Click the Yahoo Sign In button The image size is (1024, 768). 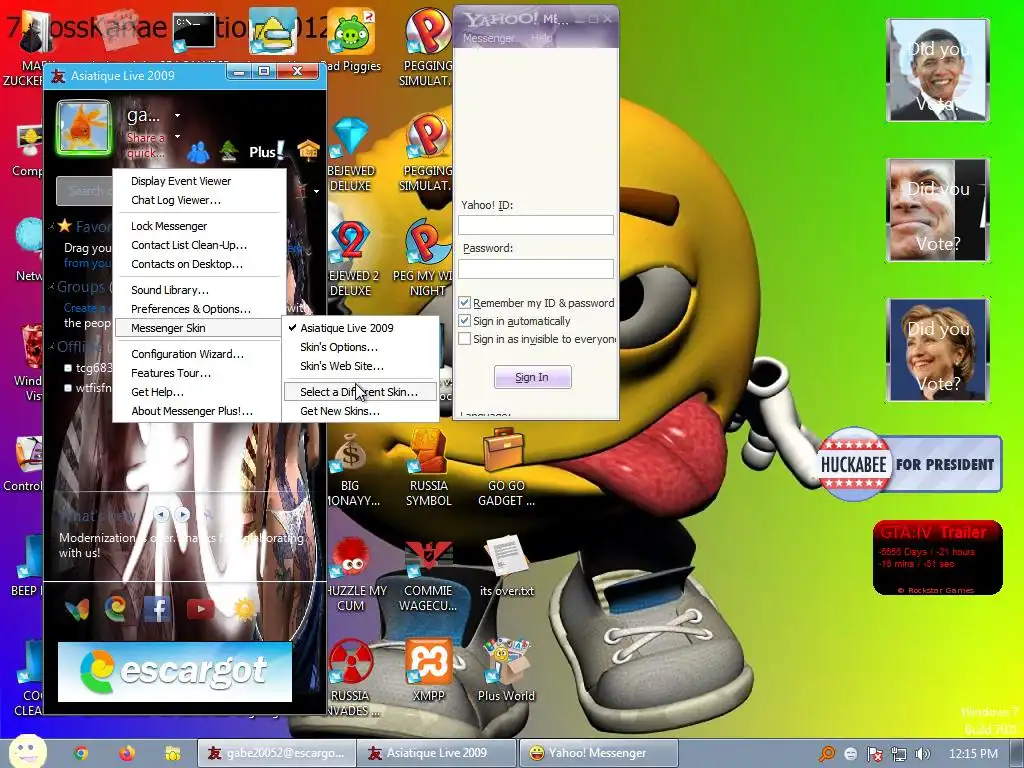tap(532, 377)
